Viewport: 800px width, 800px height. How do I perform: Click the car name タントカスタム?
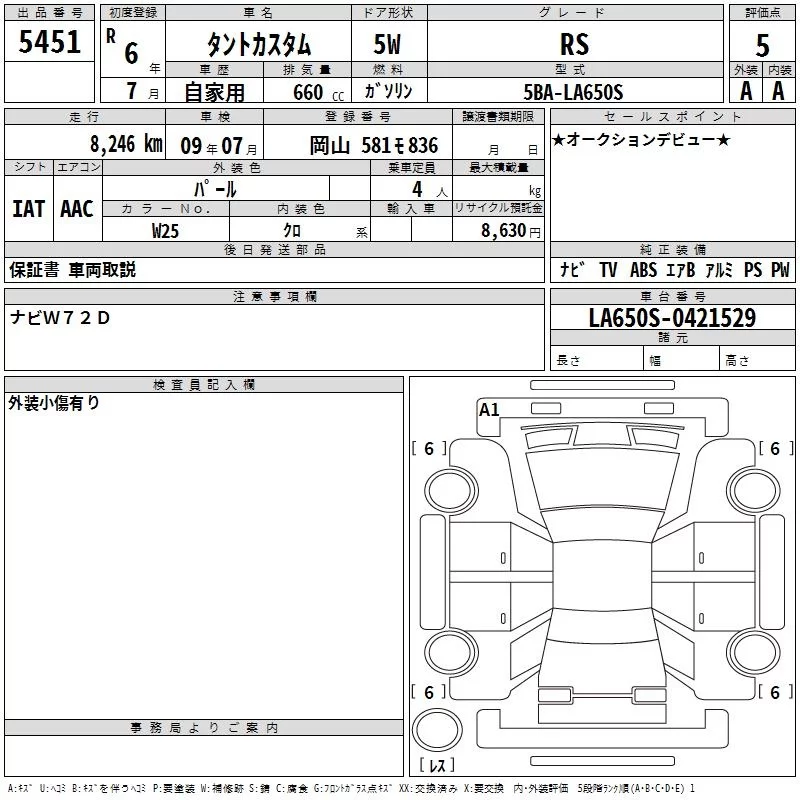point(258,45)
